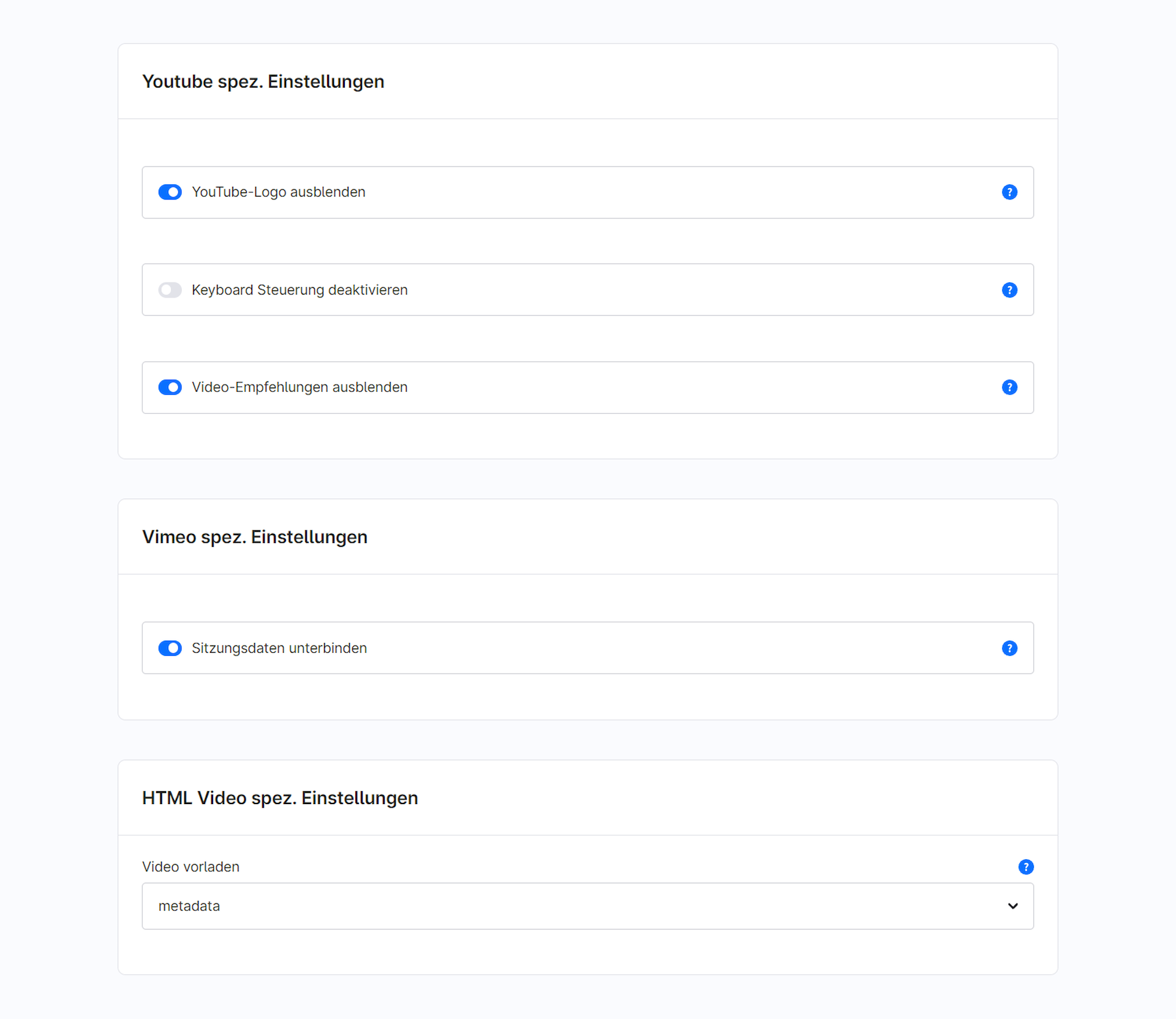
Task: Disable the YouTube-Logo ausblenden toggle
Action: [170, 192]
